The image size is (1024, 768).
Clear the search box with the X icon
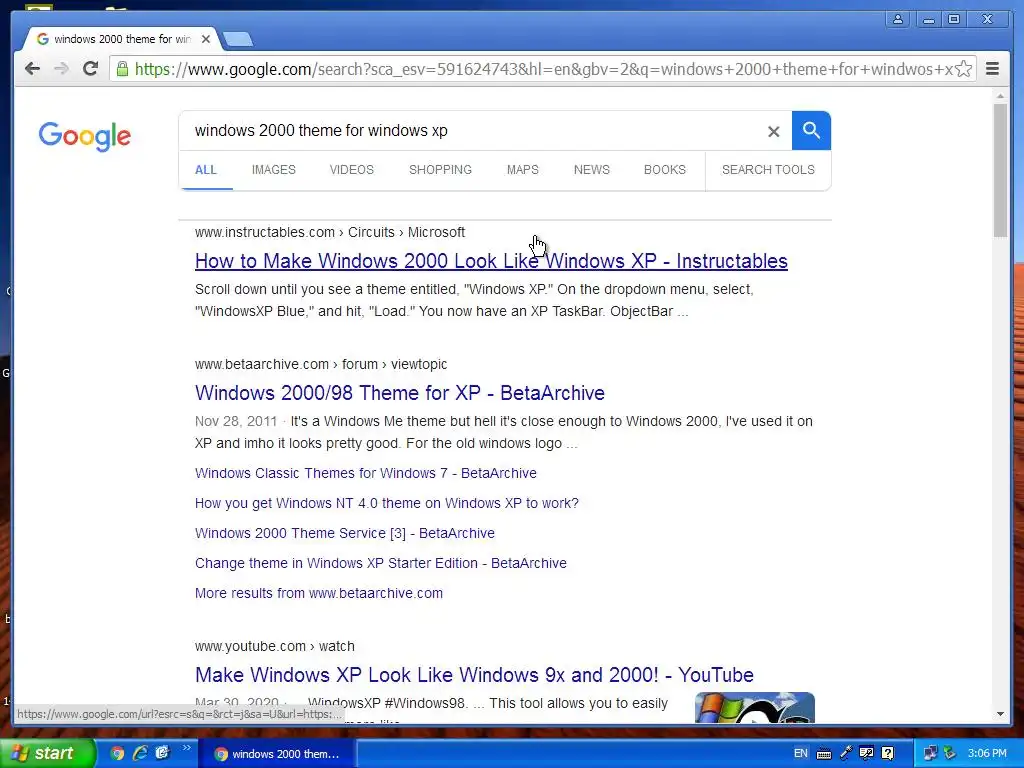[773, 131]
